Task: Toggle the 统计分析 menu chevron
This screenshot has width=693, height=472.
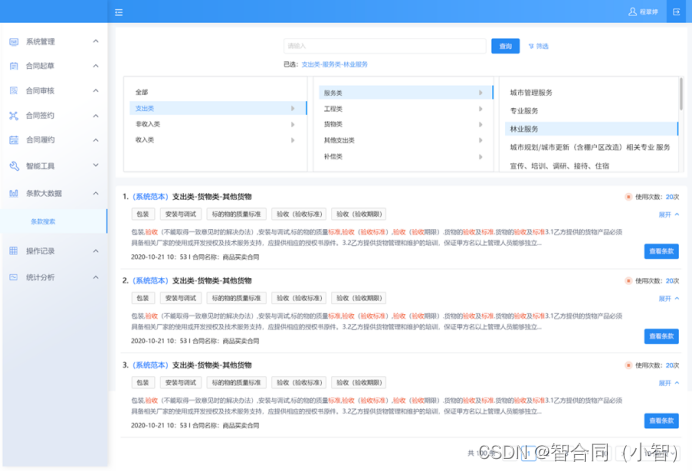Action: (x=95, y=277)
